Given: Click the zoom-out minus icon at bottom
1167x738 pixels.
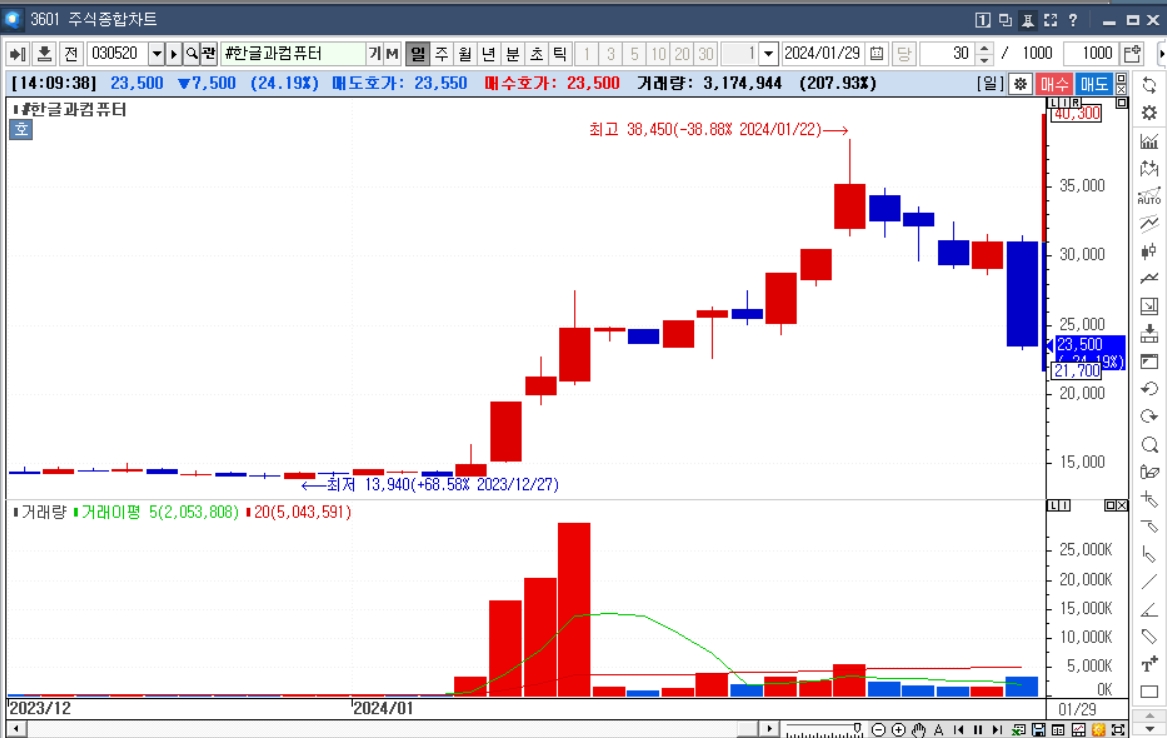Looking at the screenshot, I should click(x=878, y=730).
